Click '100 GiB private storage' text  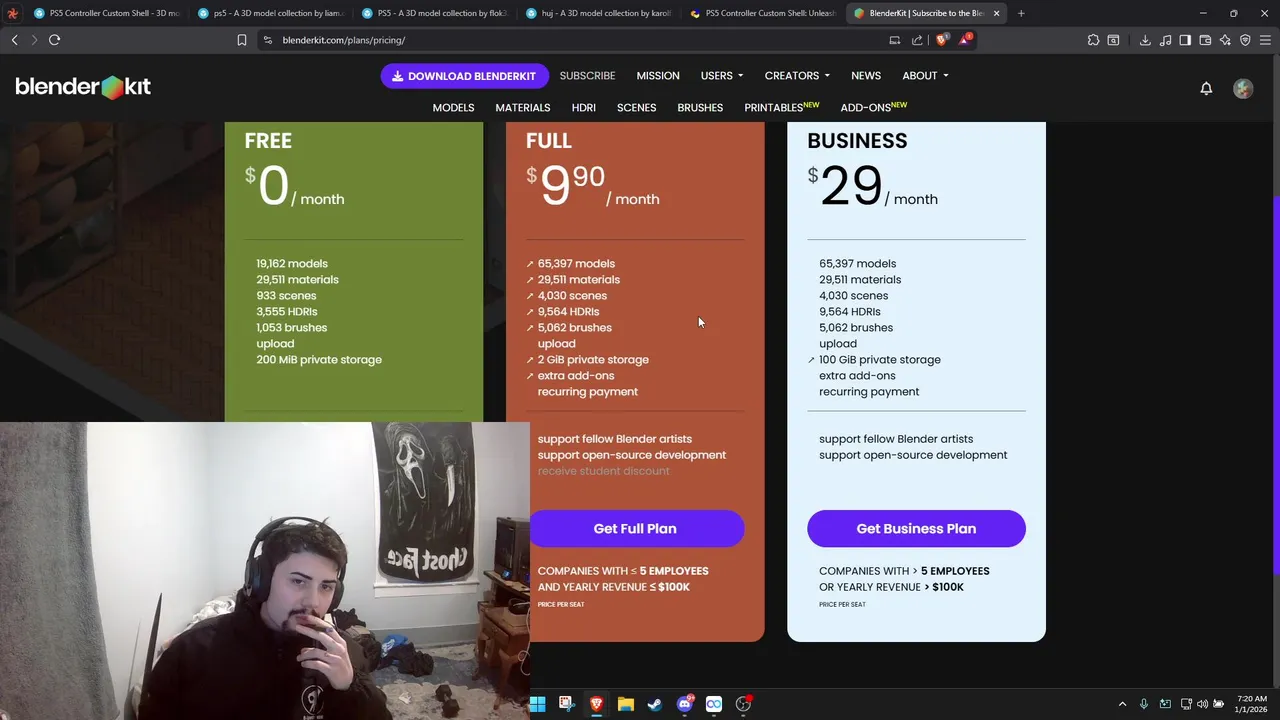click(880, 360)
